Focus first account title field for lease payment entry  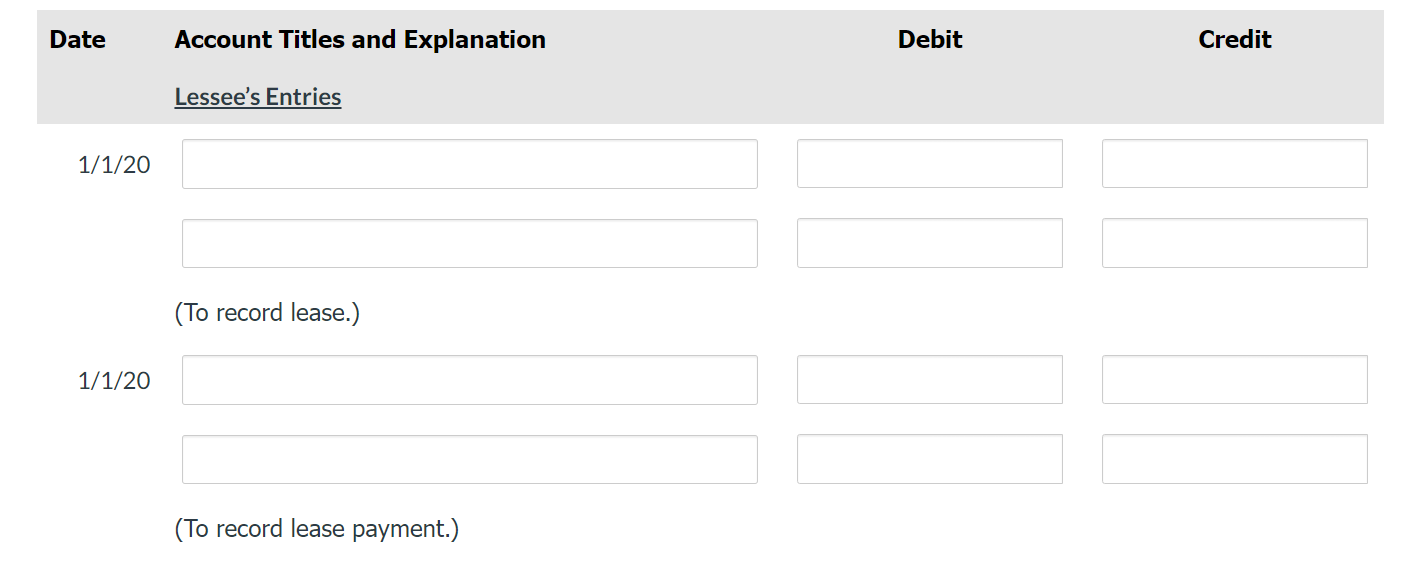tap(469, 380)
